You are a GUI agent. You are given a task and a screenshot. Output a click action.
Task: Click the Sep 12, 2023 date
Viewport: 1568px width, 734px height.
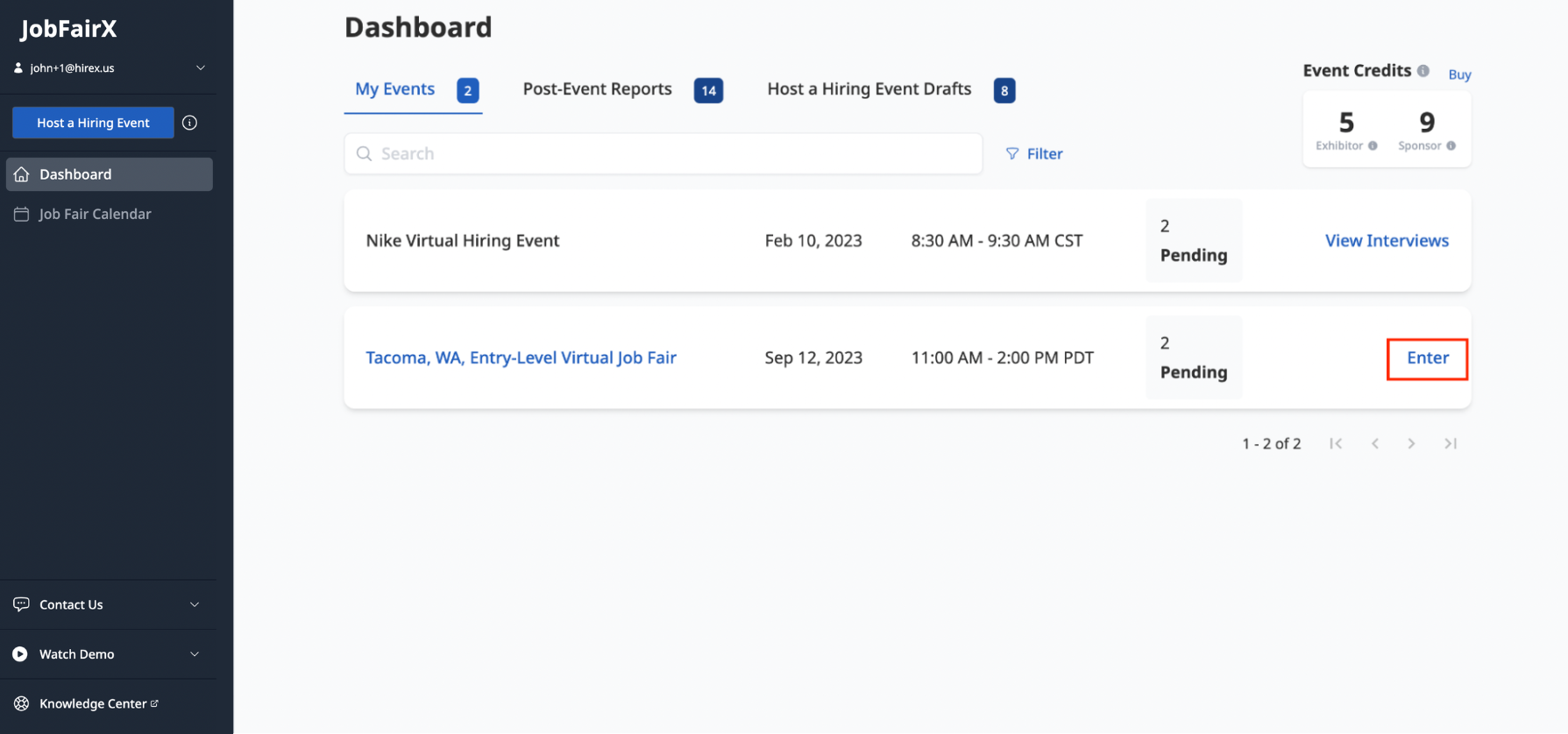coord(813,357)
